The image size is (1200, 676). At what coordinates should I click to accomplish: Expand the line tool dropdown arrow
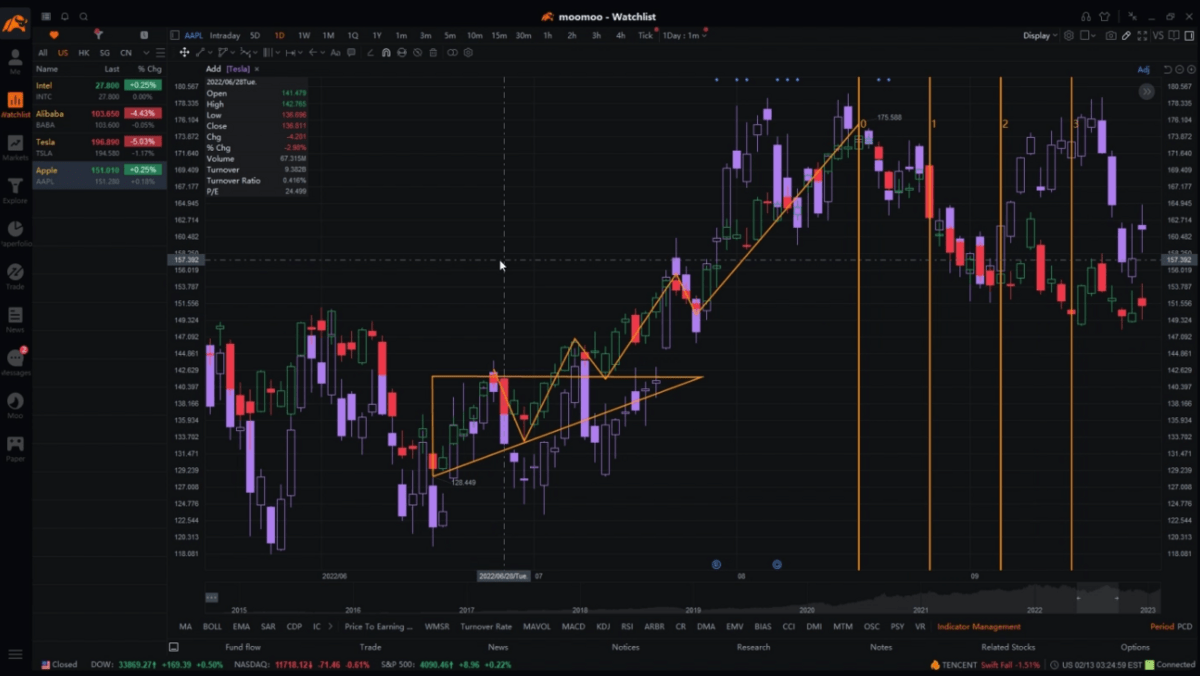[x=210, y=52]
